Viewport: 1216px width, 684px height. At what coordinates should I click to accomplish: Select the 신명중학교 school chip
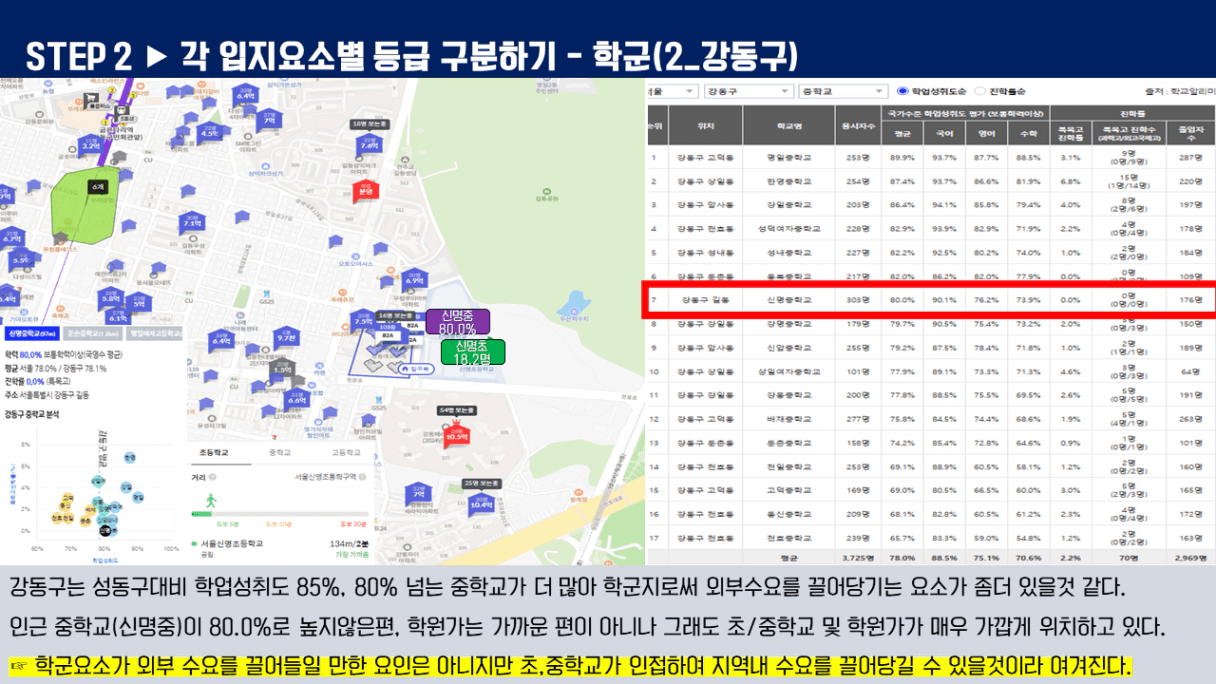pos(33,334)
